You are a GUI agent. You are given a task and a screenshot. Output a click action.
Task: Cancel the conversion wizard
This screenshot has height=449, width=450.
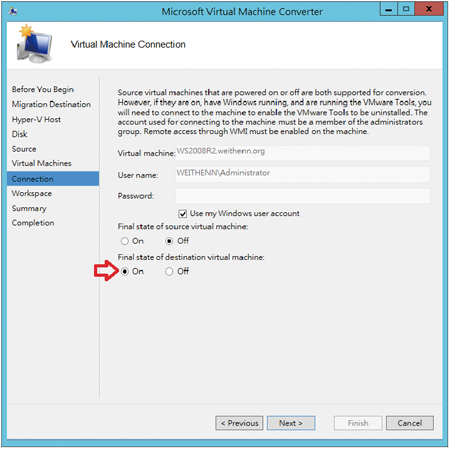410,423
